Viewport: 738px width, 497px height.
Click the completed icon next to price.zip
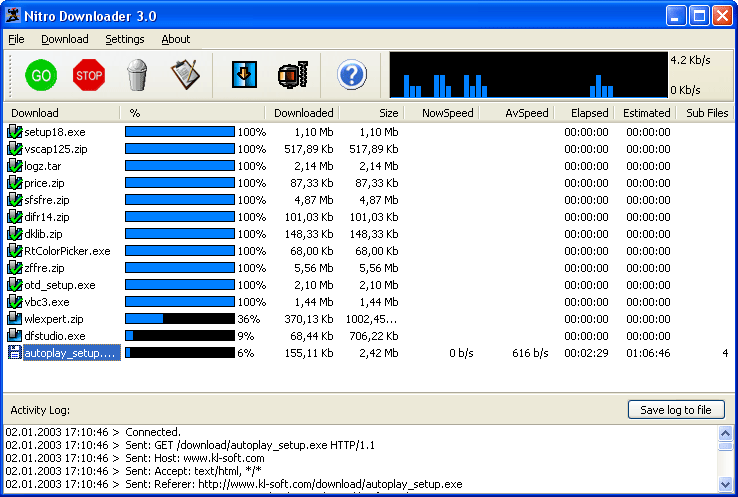[x=15, y=183]
